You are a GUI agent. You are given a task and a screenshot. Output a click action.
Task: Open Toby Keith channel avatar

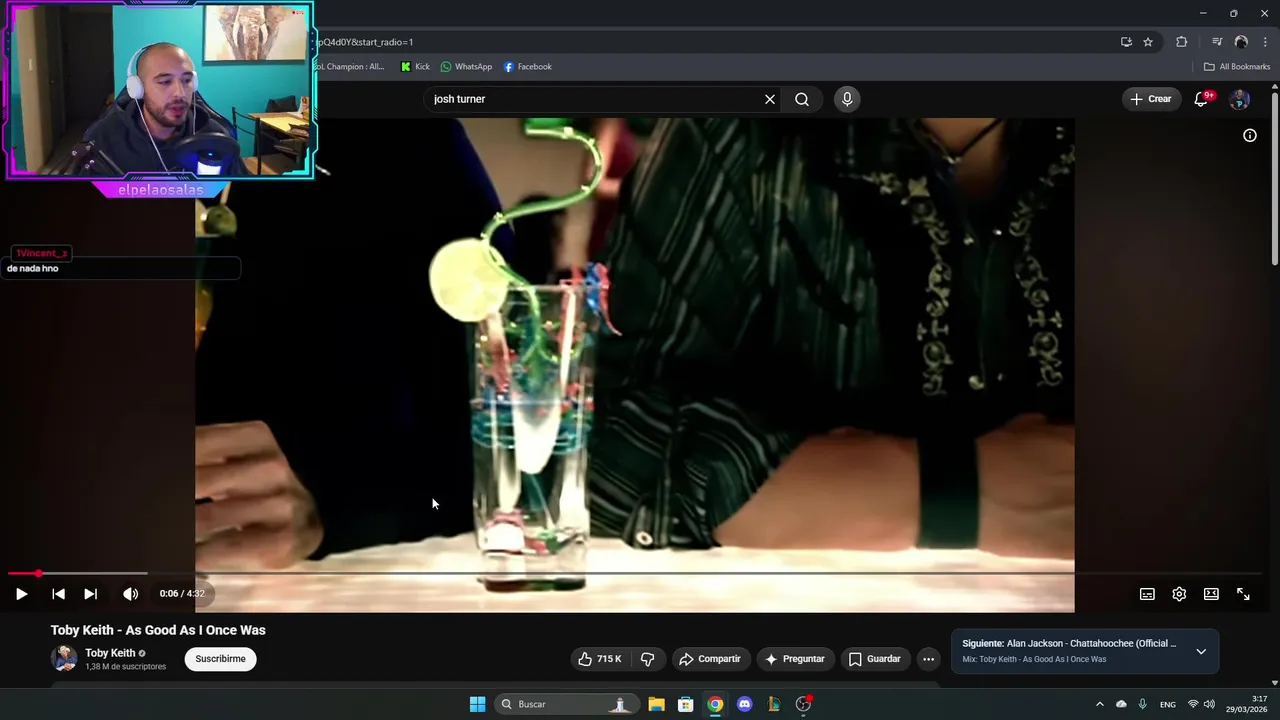(x=64, y=658)
